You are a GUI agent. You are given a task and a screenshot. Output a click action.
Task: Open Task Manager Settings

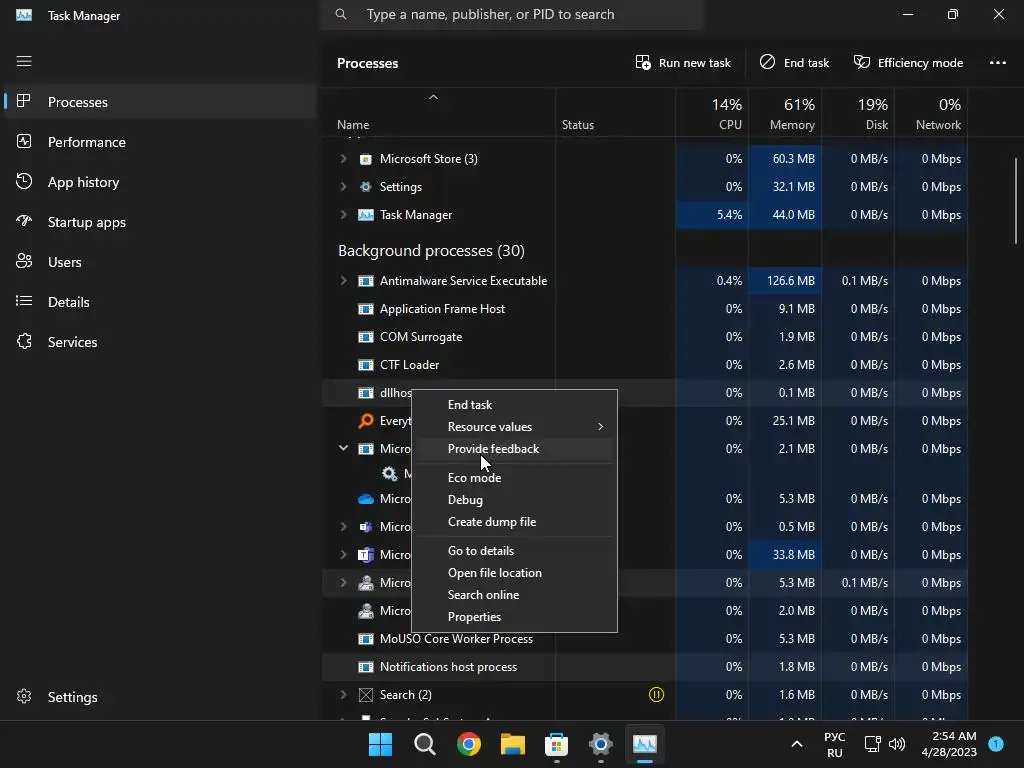click(159, 697)
